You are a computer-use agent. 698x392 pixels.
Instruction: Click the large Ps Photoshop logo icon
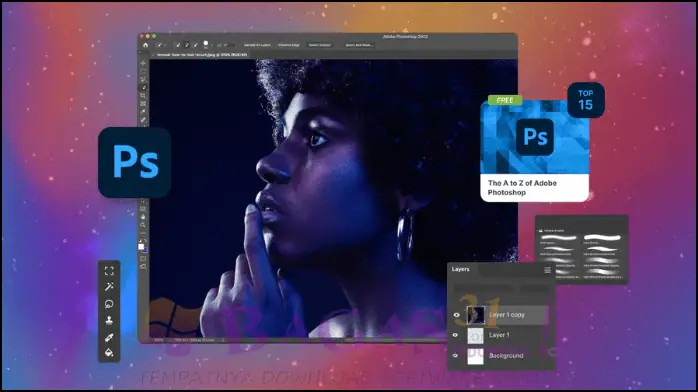134,162
